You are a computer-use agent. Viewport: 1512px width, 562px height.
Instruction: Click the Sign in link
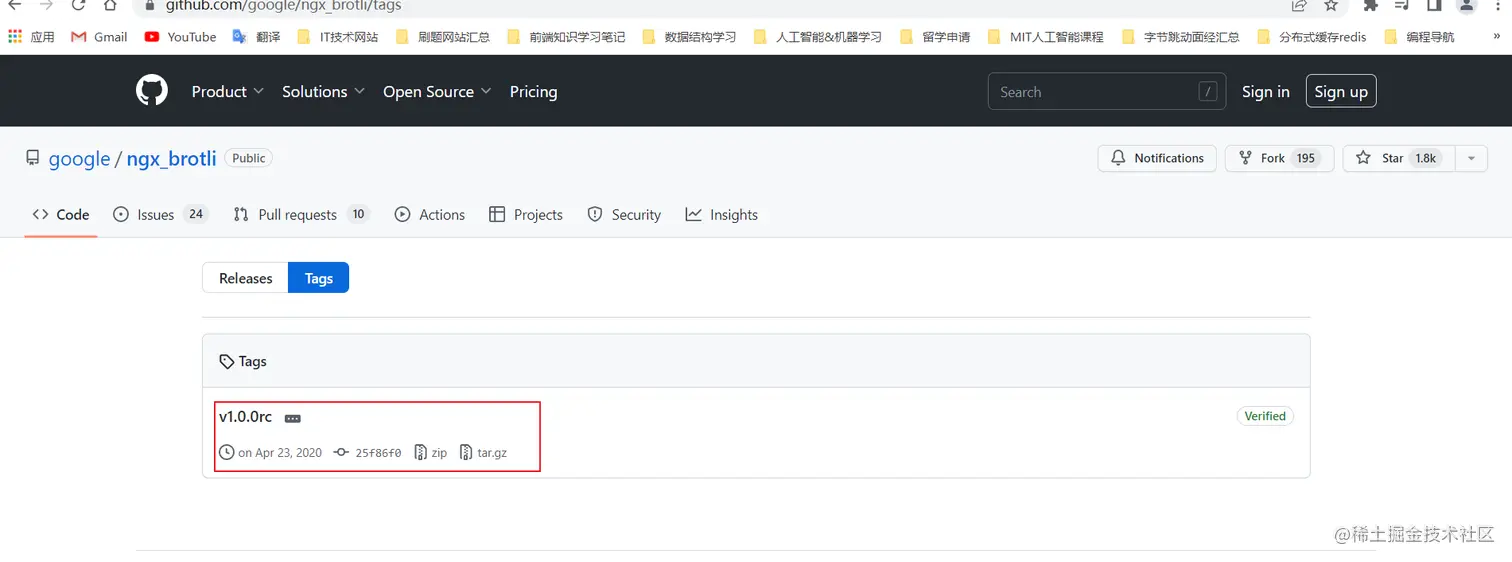click(x=1265, y=91)
